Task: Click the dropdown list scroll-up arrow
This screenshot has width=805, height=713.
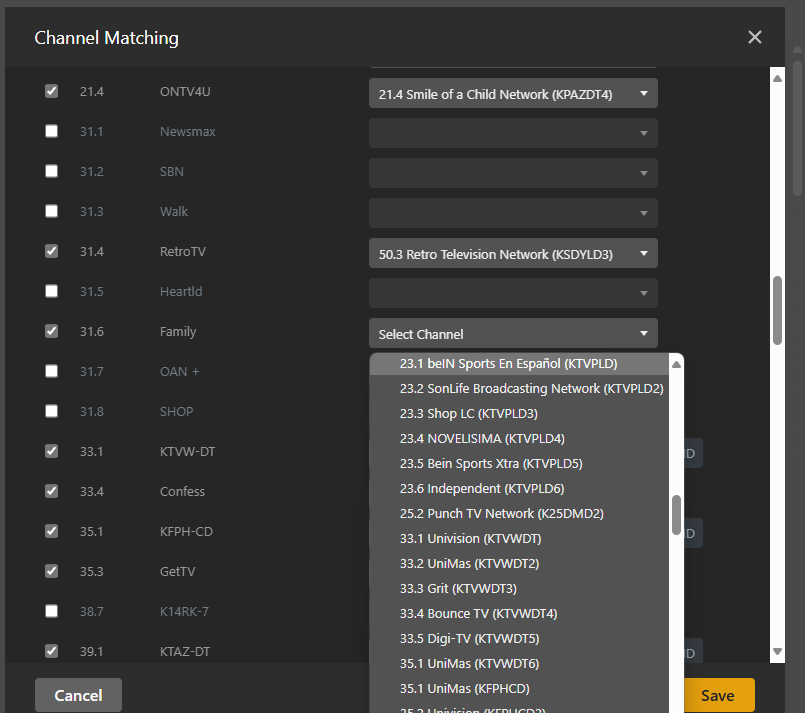Action: click(677, 364)
